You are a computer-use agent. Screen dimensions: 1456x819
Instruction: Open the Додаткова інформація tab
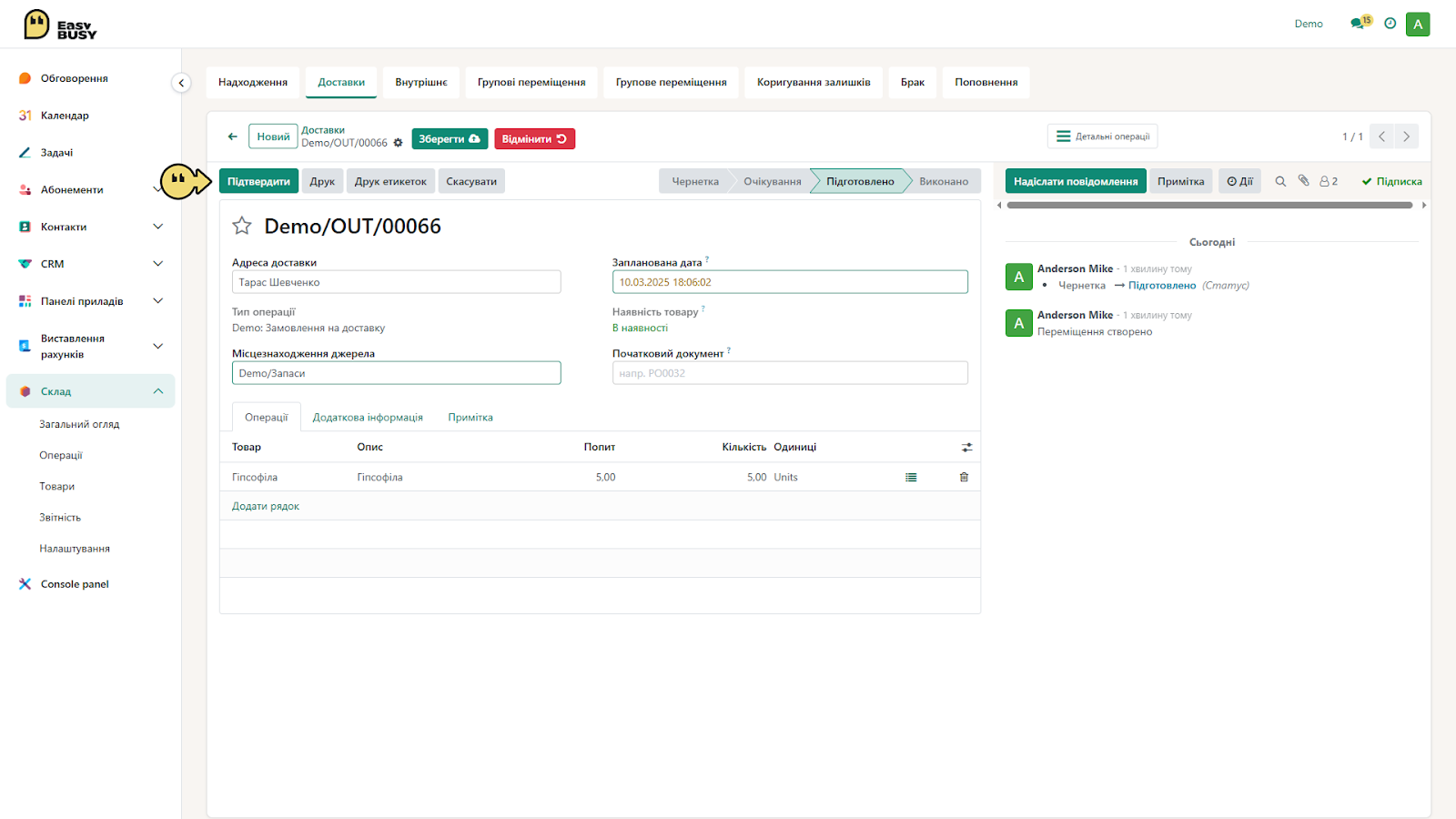(368, 418)
